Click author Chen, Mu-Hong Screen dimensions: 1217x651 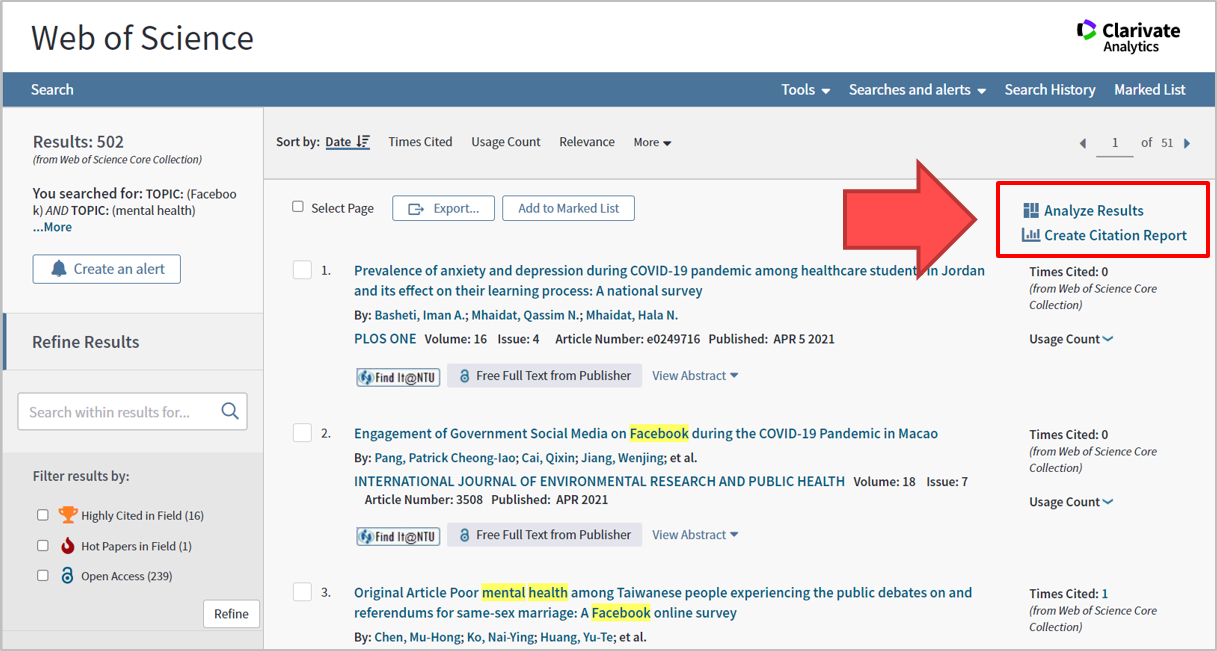(x=418, y=637)
